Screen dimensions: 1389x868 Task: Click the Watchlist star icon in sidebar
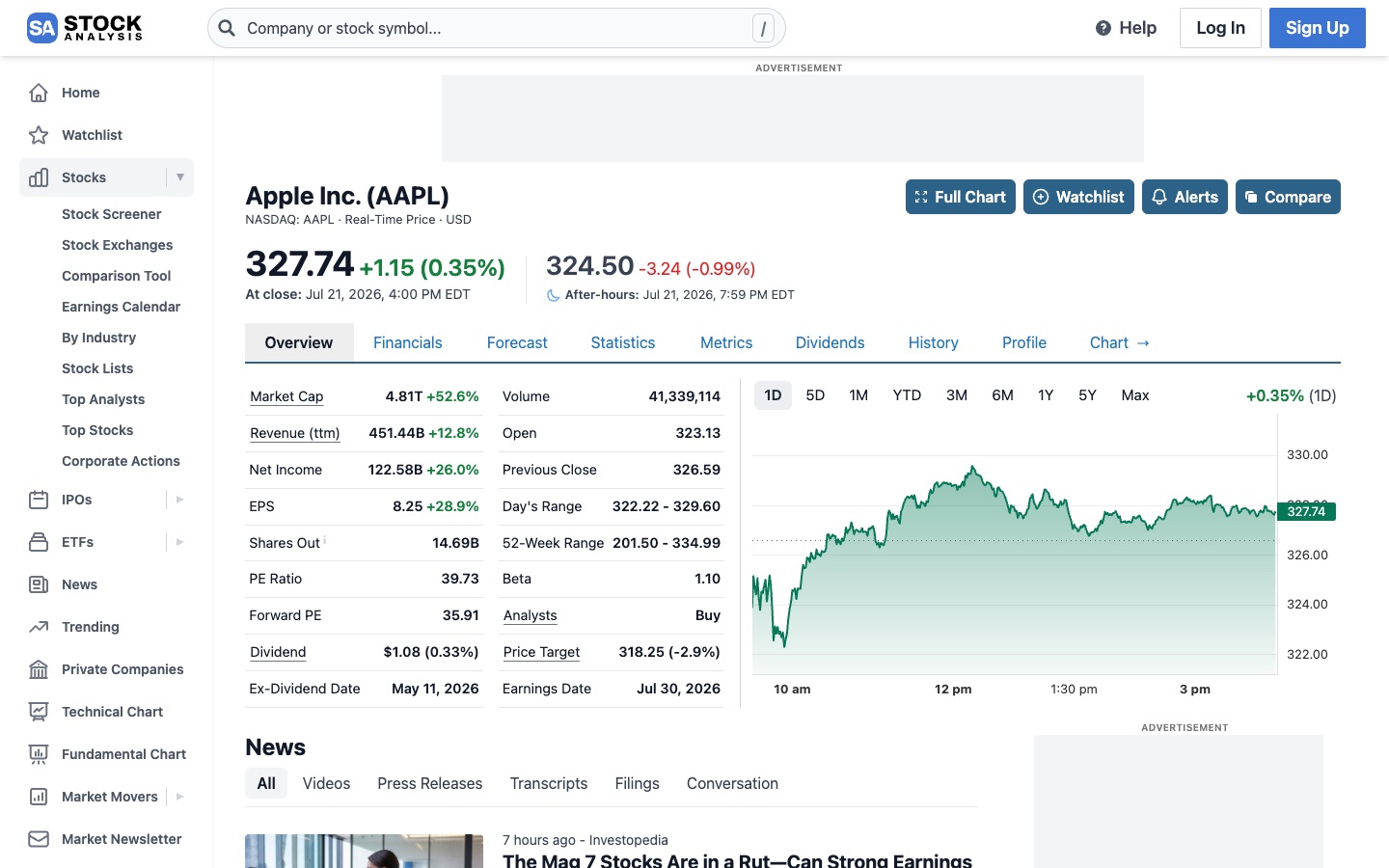[39, 135]
